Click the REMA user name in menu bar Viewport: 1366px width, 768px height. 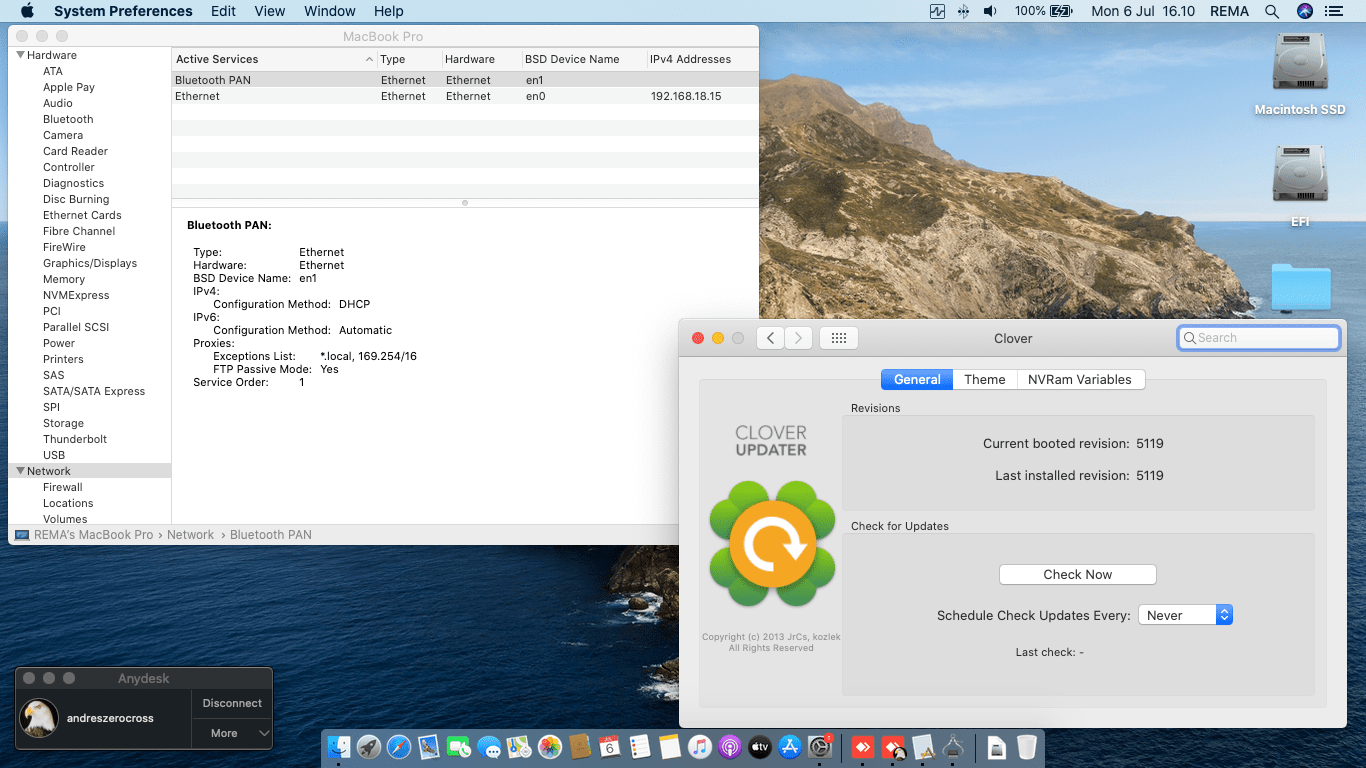click(x=1229, y=11)
